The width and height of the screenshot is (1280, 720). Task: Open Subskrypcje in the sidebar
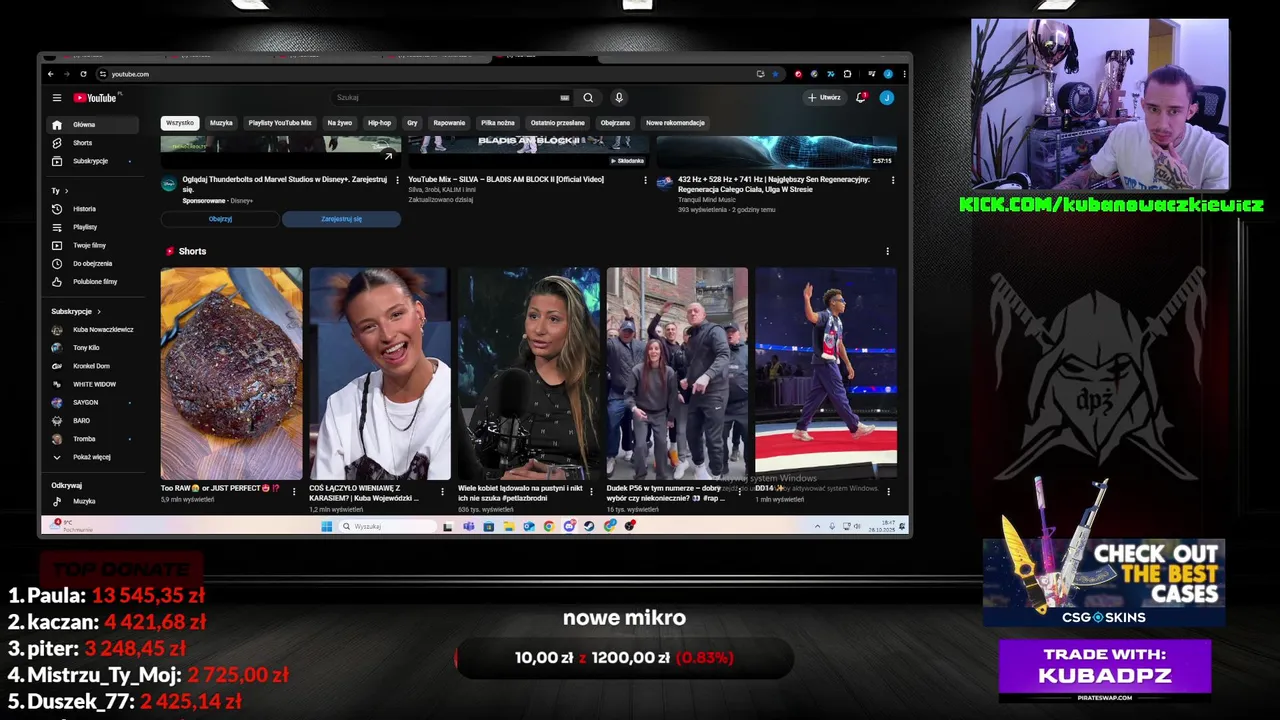coord(95,161)
